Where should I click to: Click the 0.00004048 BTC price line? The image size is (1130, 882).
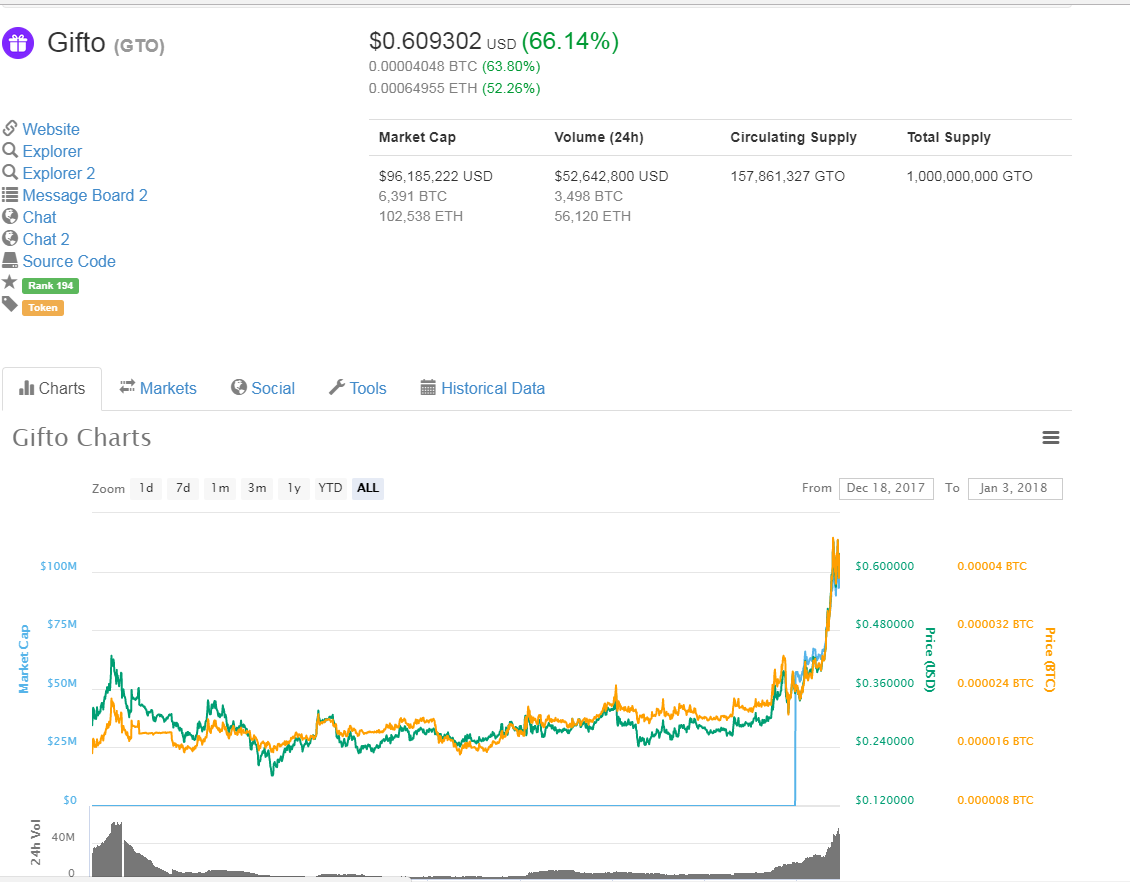(x=454, y=66)
